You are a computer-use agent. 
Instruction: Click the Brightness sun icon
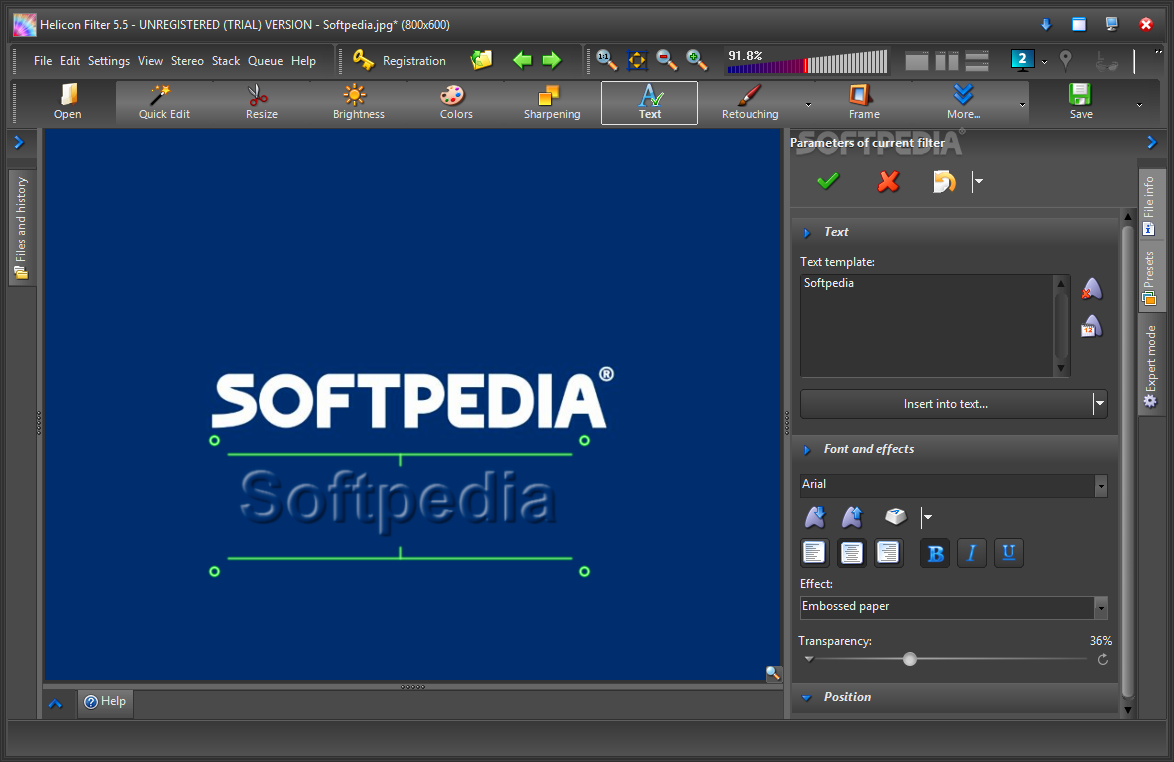tap(358, 102)
